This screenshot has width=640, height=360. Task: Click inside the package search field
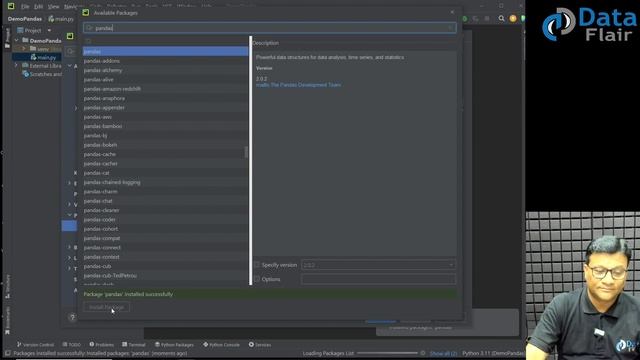click(270, 28)
